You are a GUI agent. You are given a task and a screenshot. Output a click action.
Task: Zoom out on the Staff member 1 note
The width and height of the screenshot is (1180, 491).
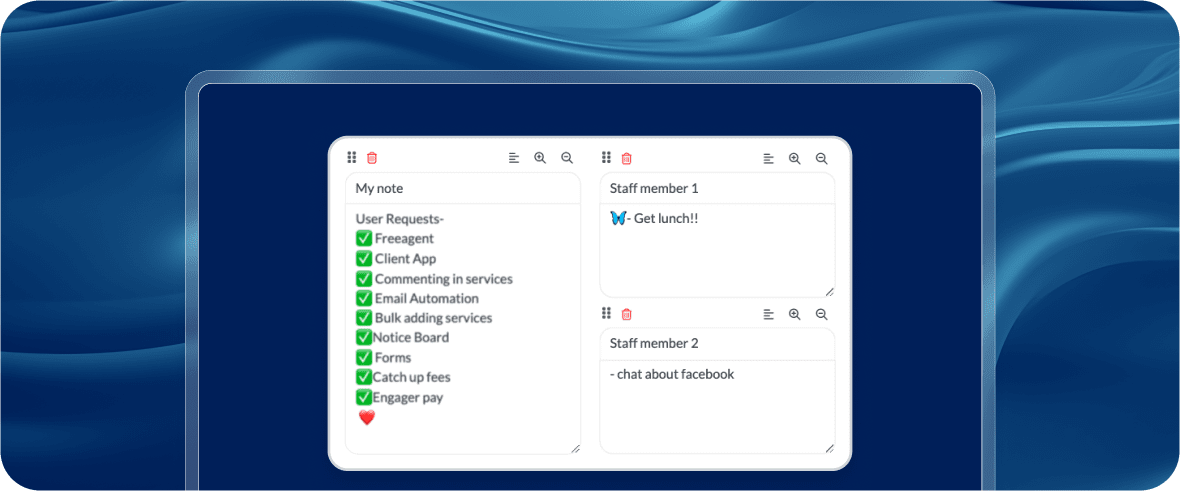click(x=822, y=158)
